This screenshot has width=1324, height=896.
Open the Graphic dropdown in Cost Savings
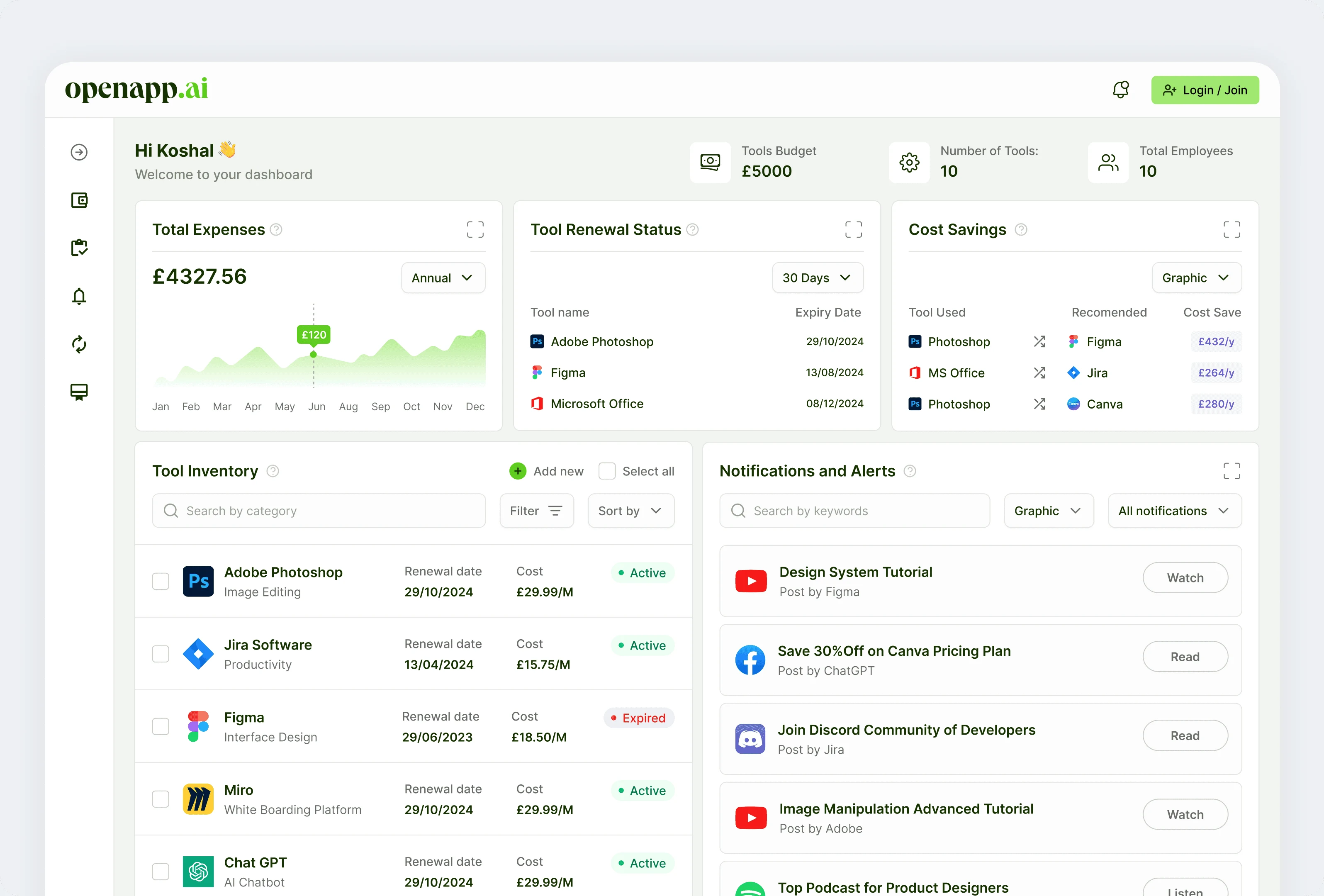tap(1196, 278)
